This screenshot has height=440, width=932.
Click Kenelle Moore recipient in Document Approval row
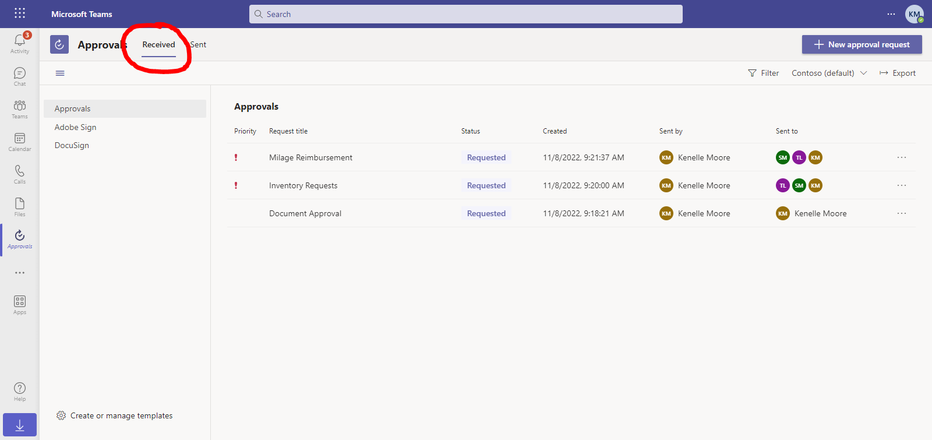coord(811,213)
